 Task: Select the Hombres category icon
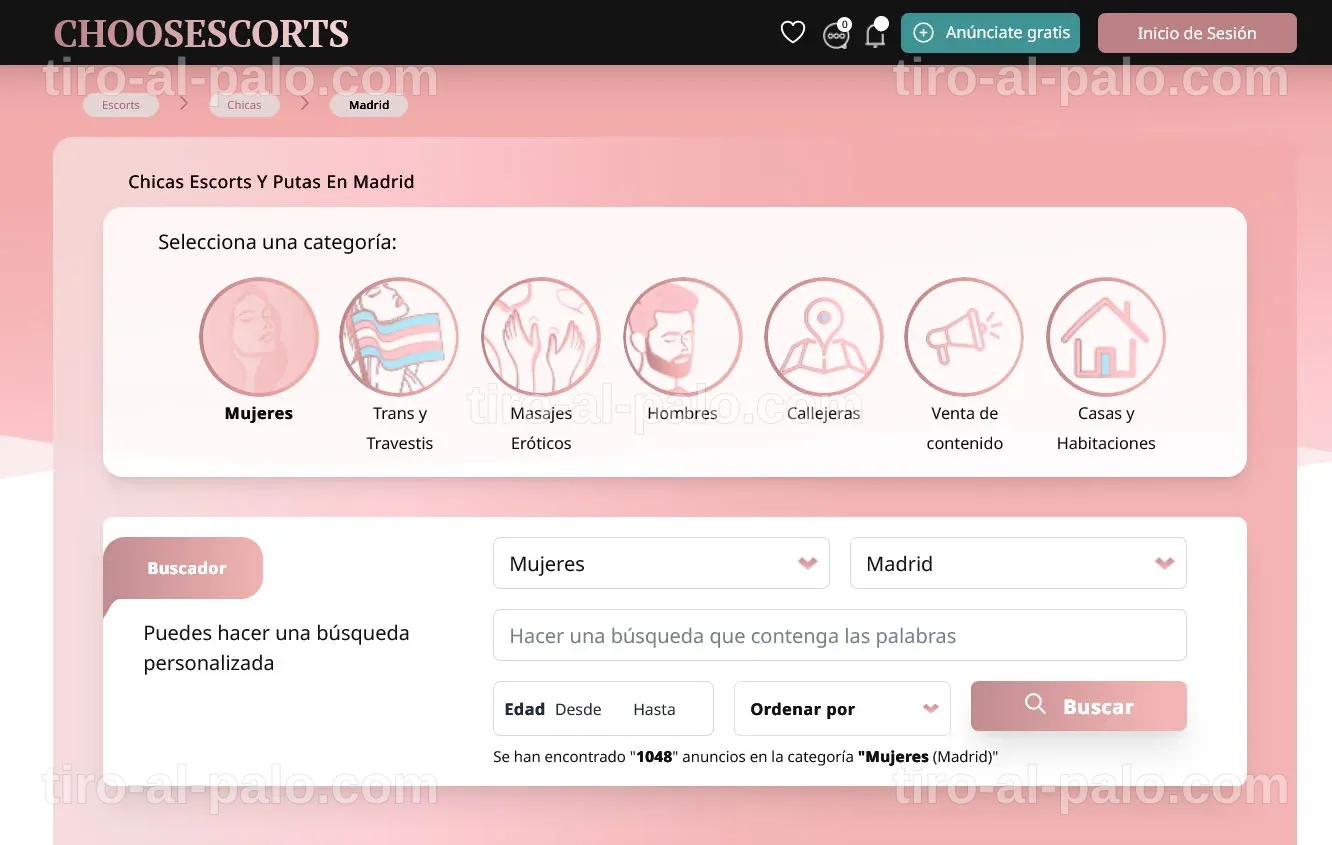(683, 337)
